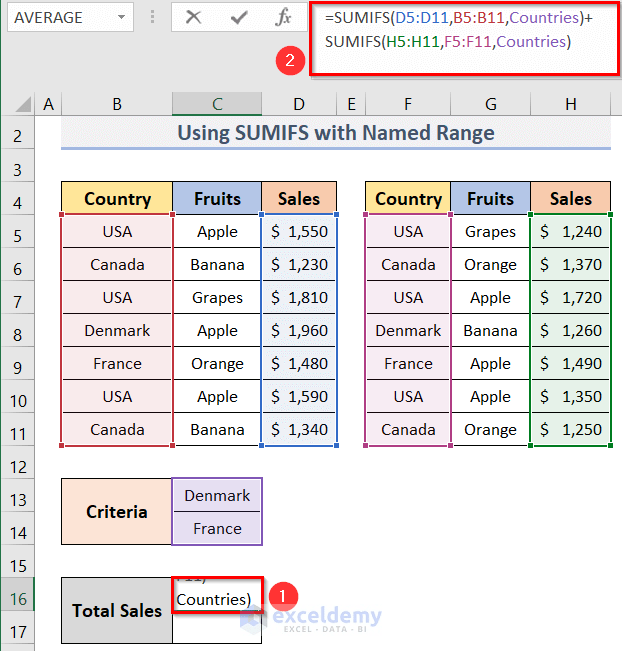The width and height of the screenshot is (622, 651).
Task: Click Denmark in right table Country column
Action: click(x=408, y=330)
